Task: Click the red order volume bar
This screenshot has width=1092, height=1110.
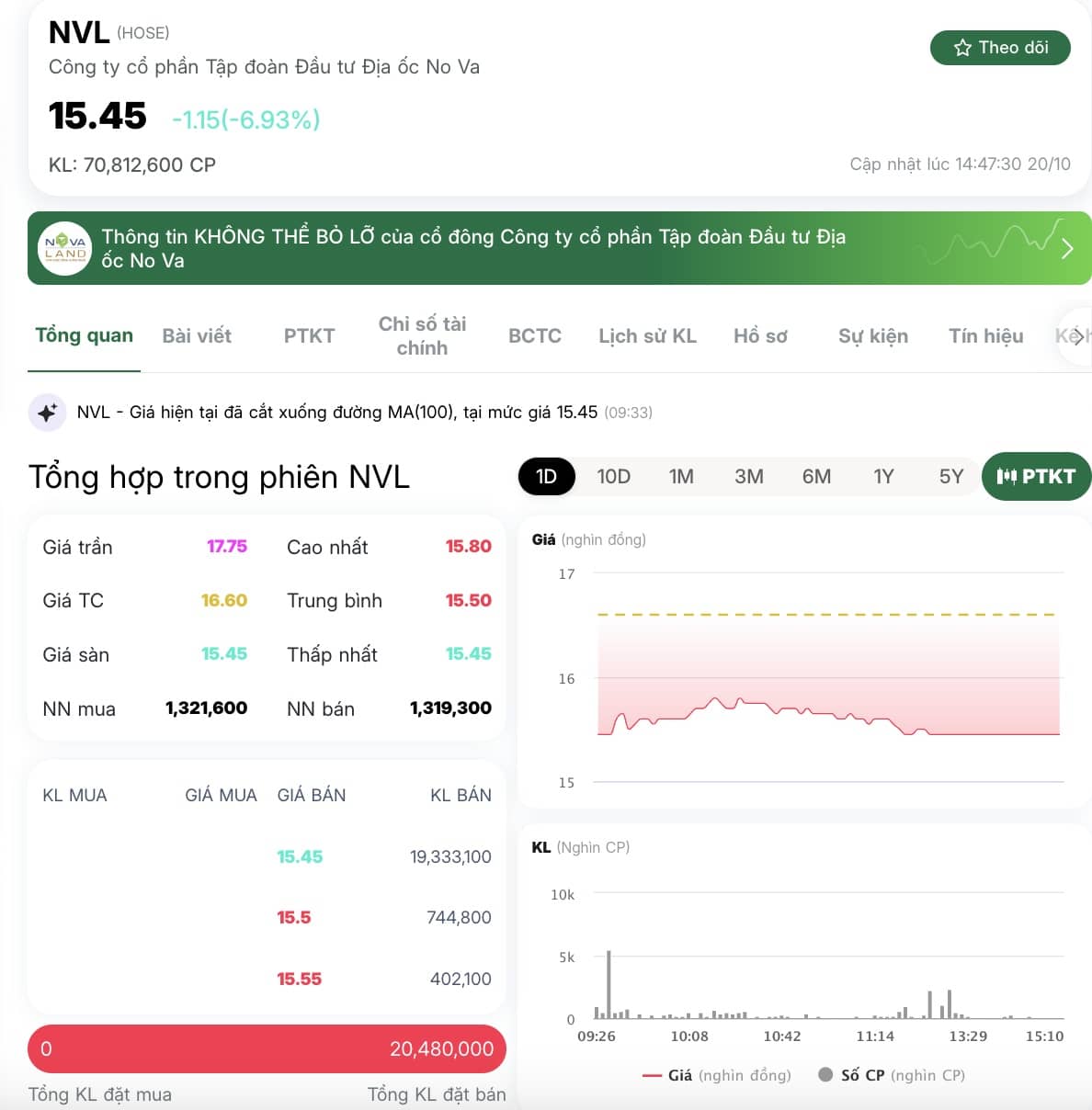Action: [x=267, y=1048]
